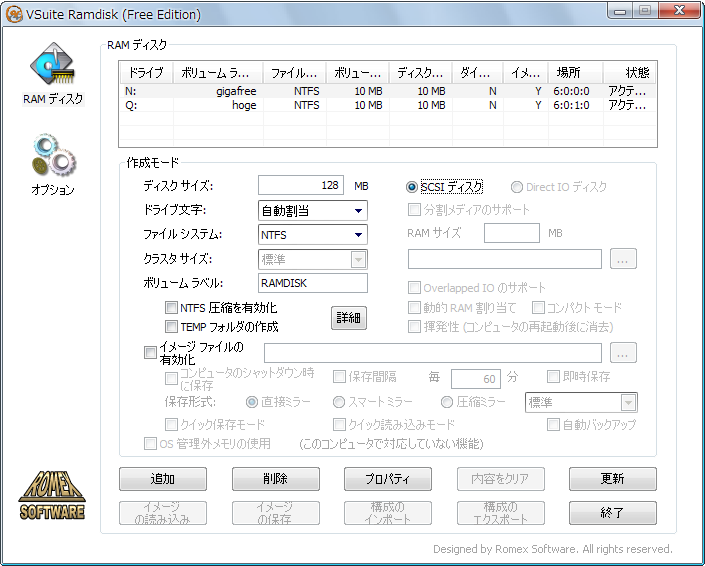705x566 pixels.
Task: Toggle 自動バックアップ checkbox
Action: click(x=553, y=424)
